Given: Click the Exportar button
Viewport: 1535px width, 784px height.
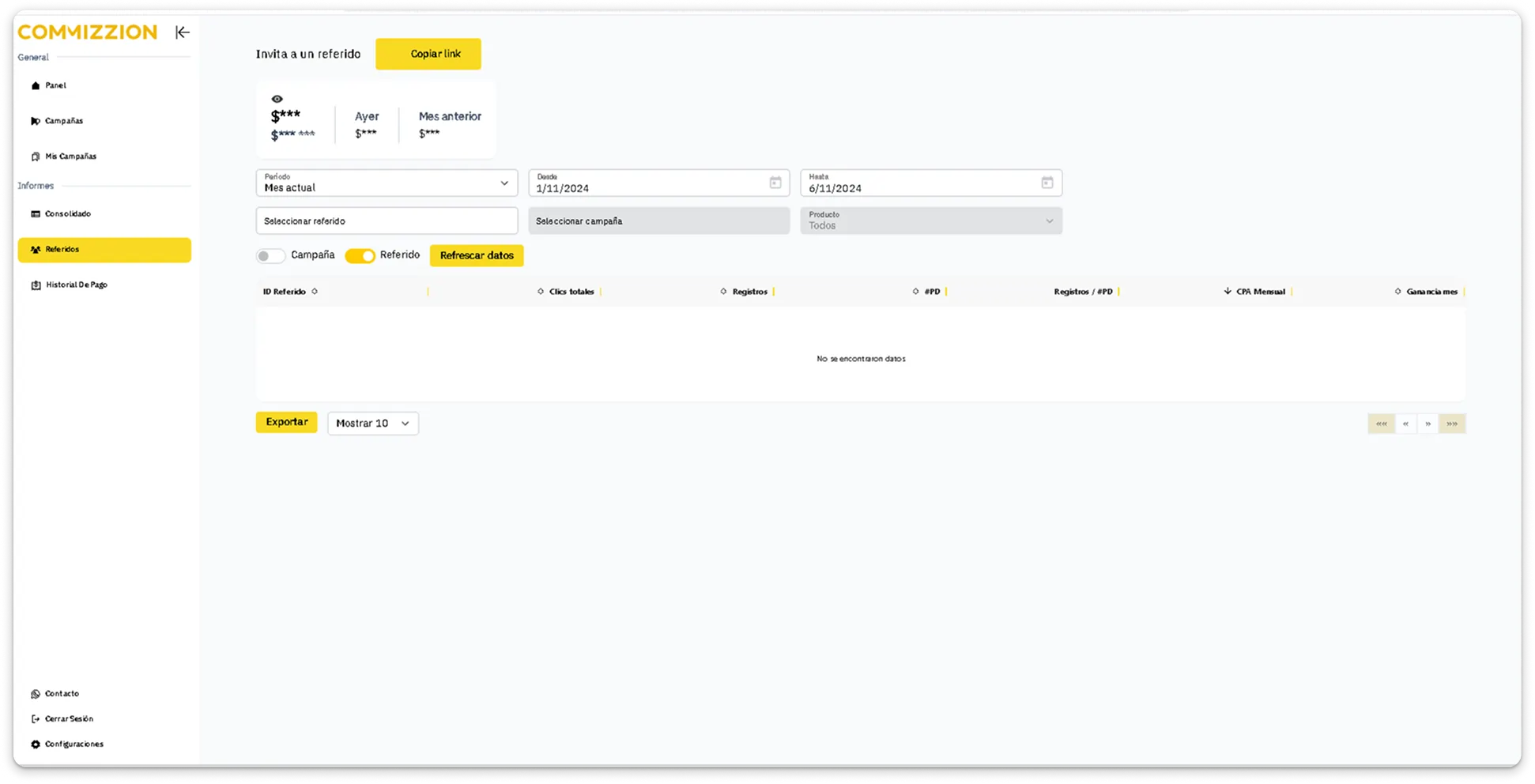Looking at the screenshot, I should click(x=286, y=422).
